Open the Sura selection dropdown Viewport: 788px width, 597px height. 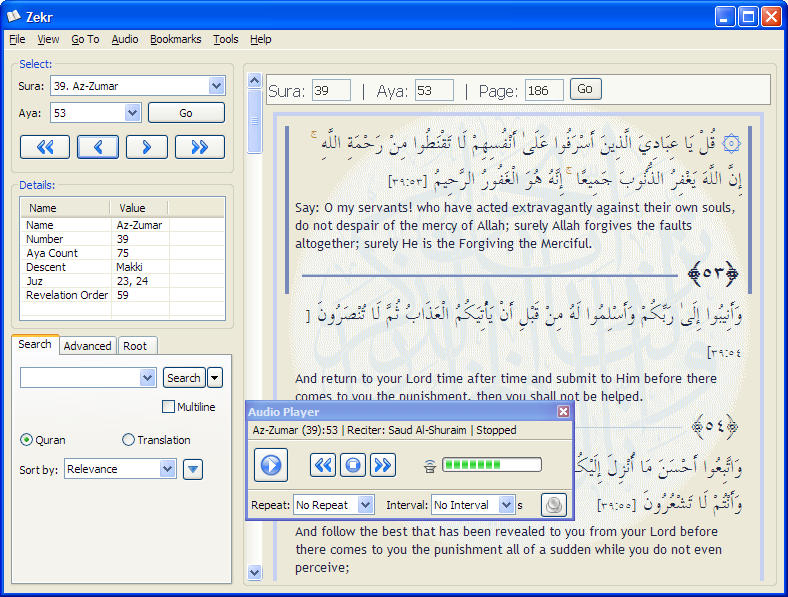click(x=217, y=86)
